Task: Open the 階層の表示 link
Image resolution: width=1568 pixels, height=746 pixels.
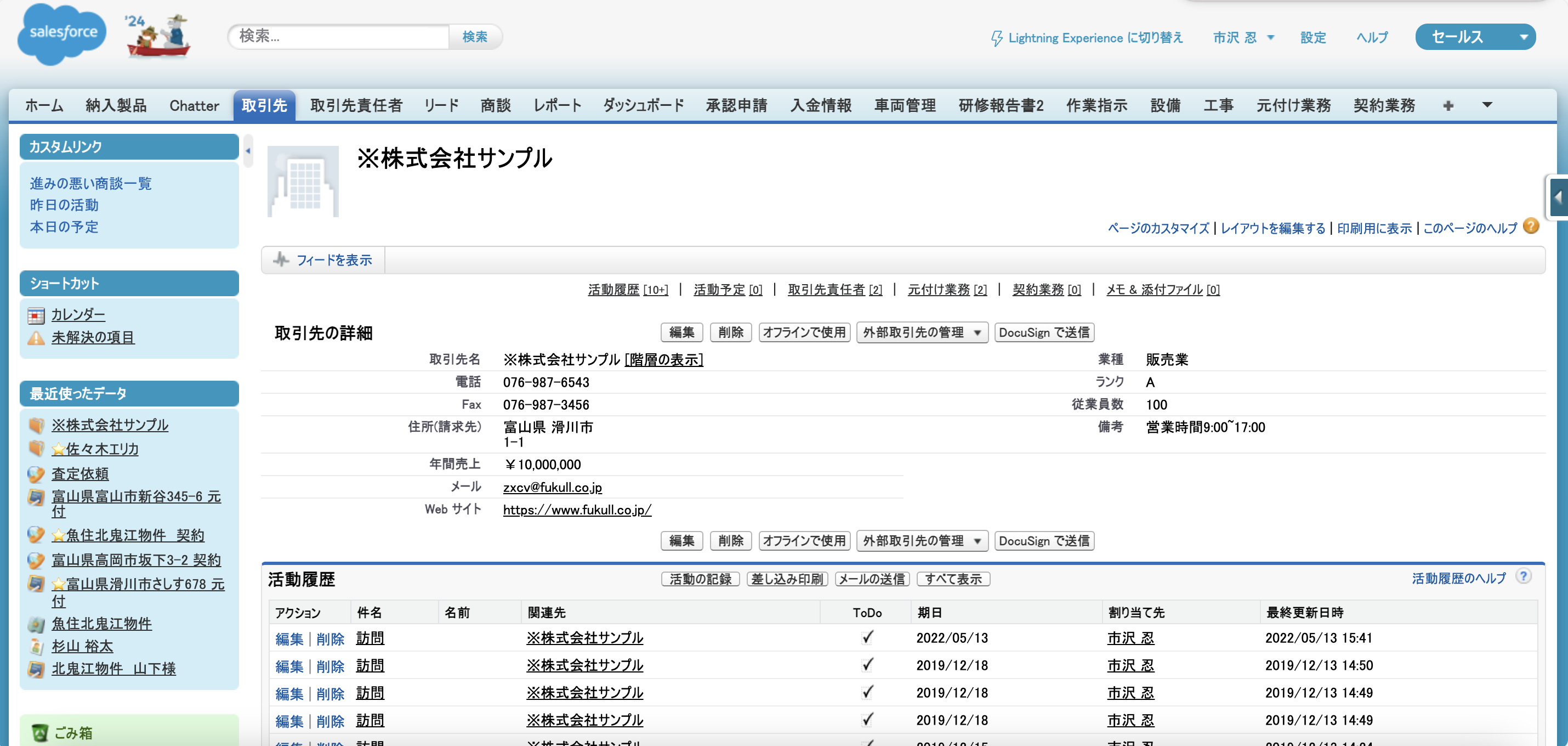Action: click(x=663, y=360)
